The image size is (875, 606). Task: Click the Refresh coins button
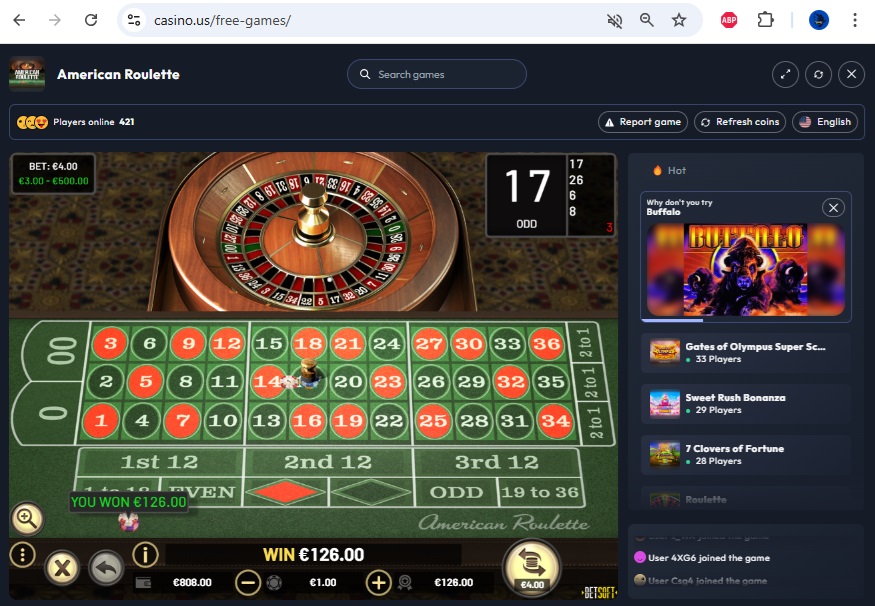[x=740, y=122]
